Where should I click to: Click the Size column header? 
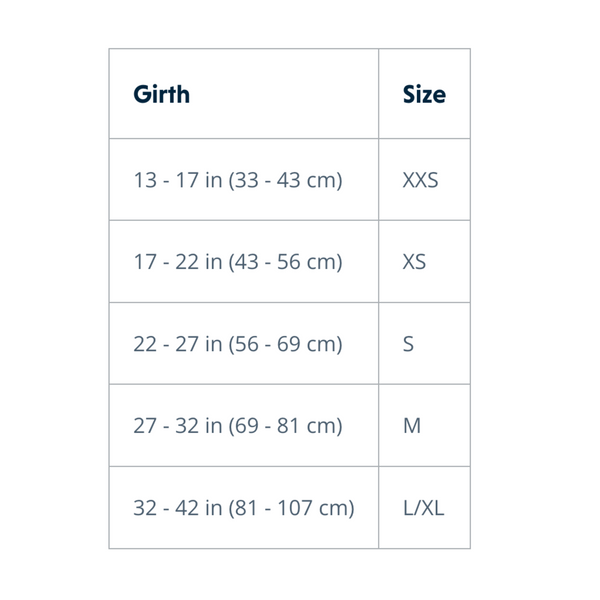pos(424,95)
